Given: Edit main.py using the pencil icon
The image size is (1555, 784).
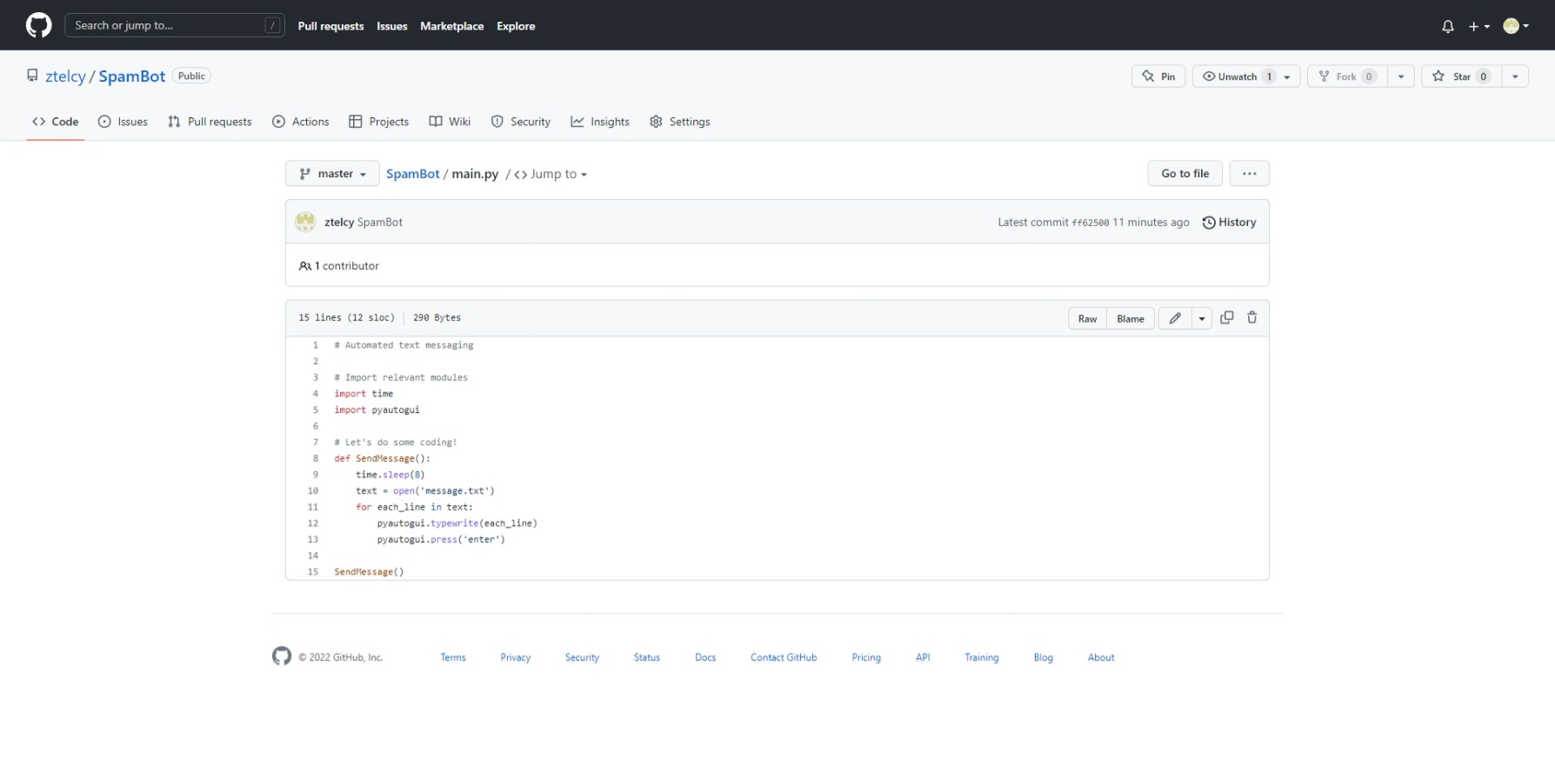Looking at the screenshot, I should [1174, 318].
